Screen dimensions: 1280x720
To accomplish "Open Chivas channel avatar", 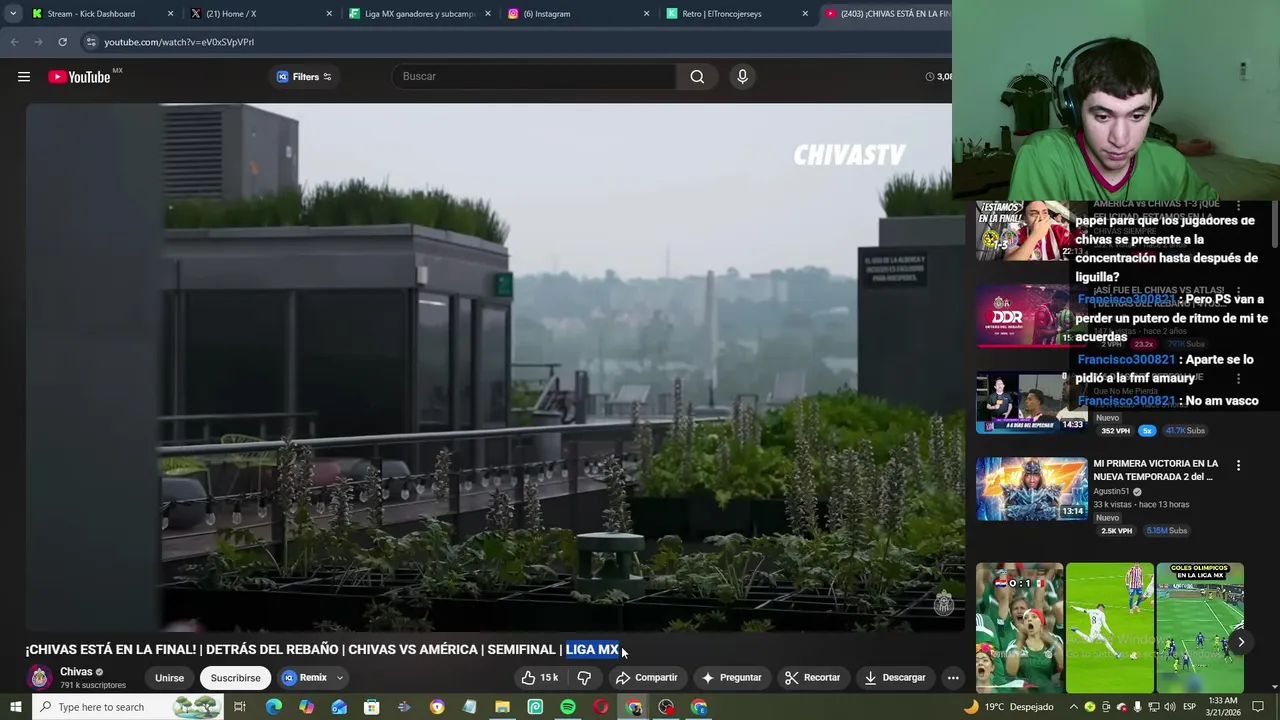I will tap(40, 678).
